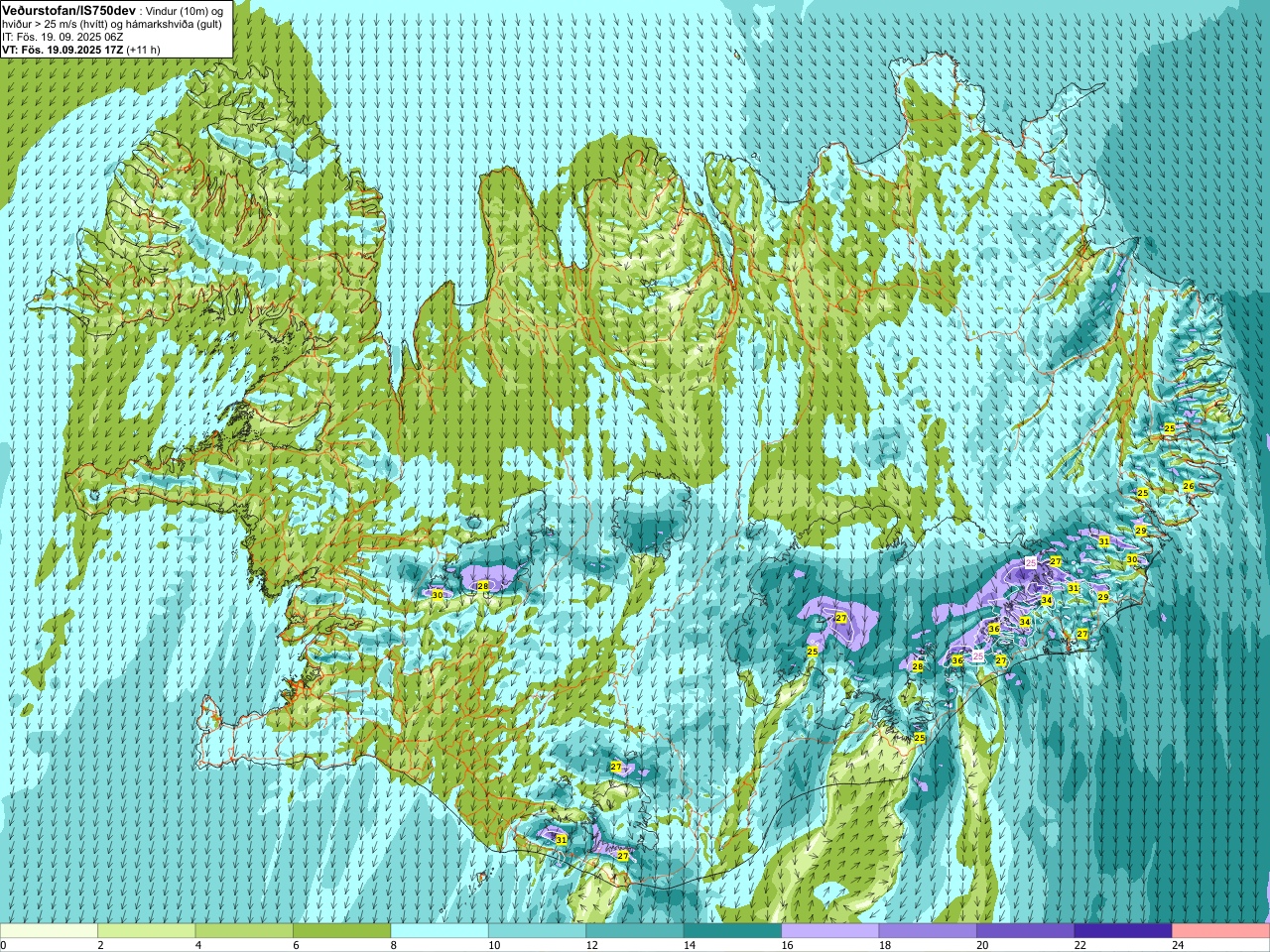The width and height of the screenshot is (1270, 952).
Task: Select the 10–12 m/s light teal legend swatch
Action: 537,931
